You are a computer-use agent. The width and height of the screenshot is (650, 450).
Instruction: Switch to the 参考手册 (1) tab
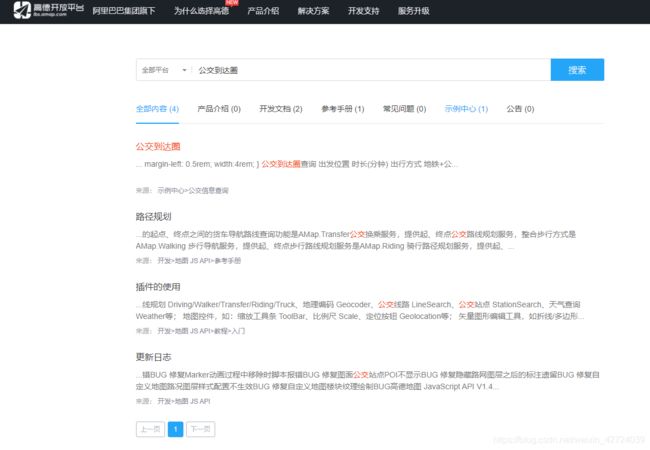[x=342, y=109]
